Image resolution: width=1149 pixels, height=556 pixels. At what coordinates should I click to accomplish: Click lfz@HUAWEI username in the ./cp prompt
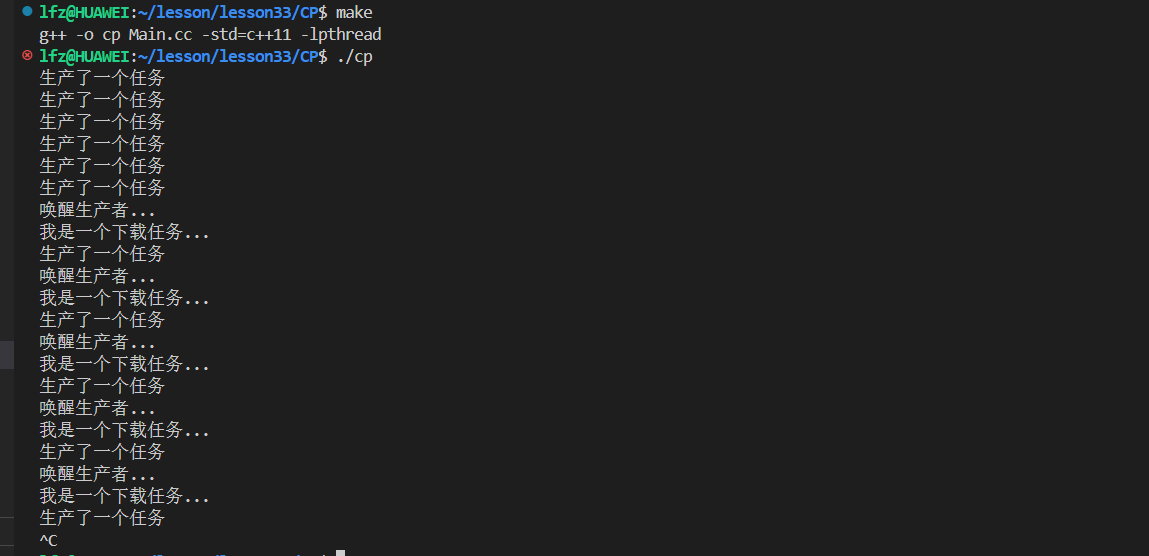(84, 56)
